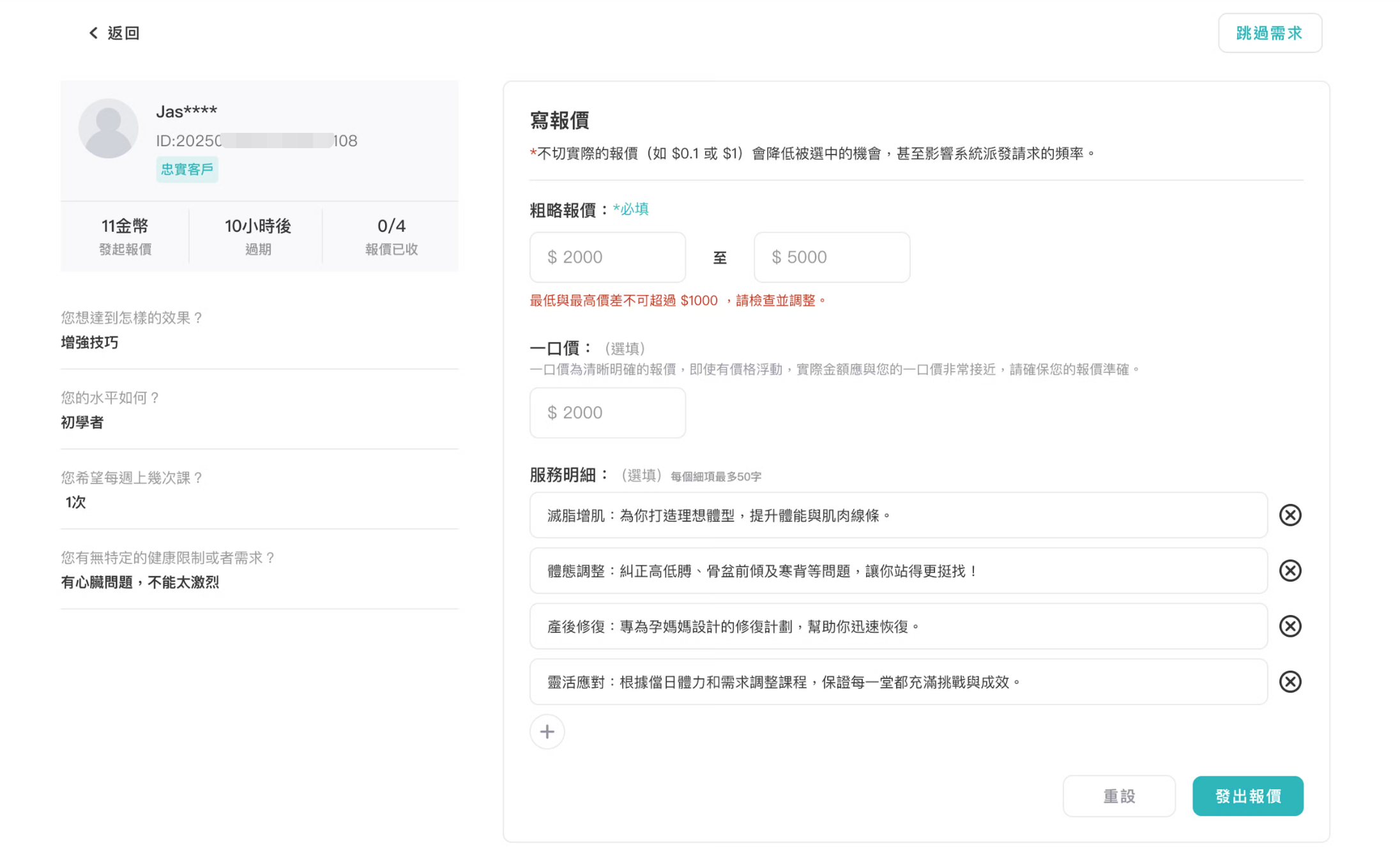Edit the 體態調整 service detail text

click(898, 570)
